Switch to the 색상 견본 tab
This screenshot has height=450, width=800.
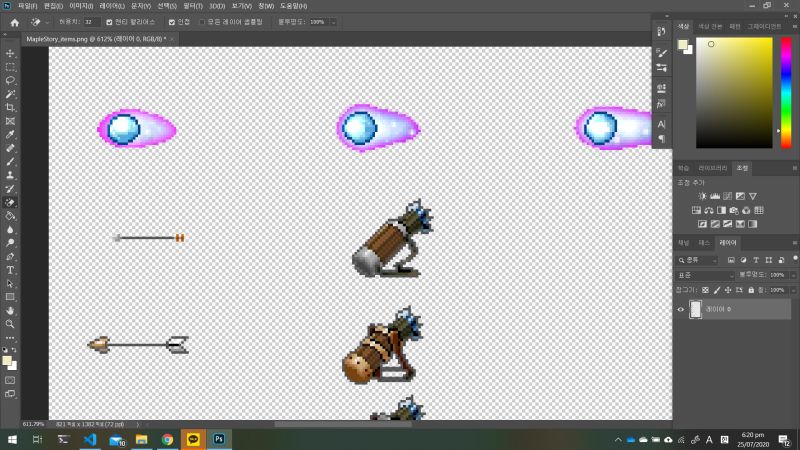(x=710, y=27)
